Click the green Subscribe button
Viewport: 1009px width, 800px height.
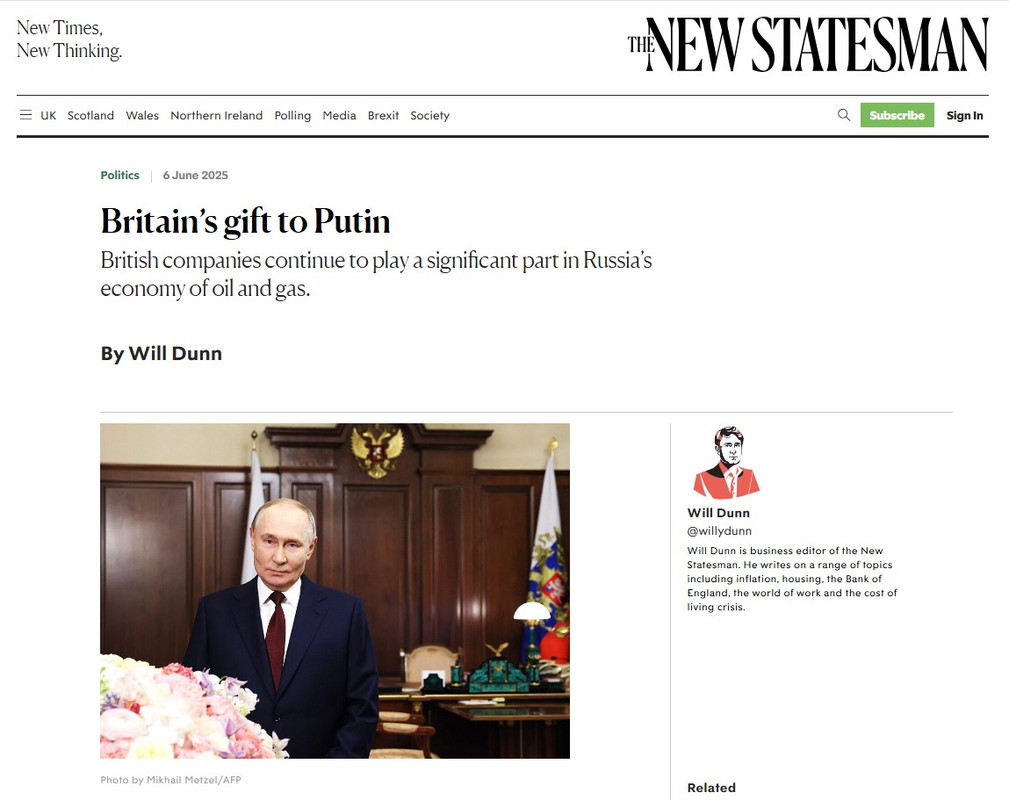897,115
